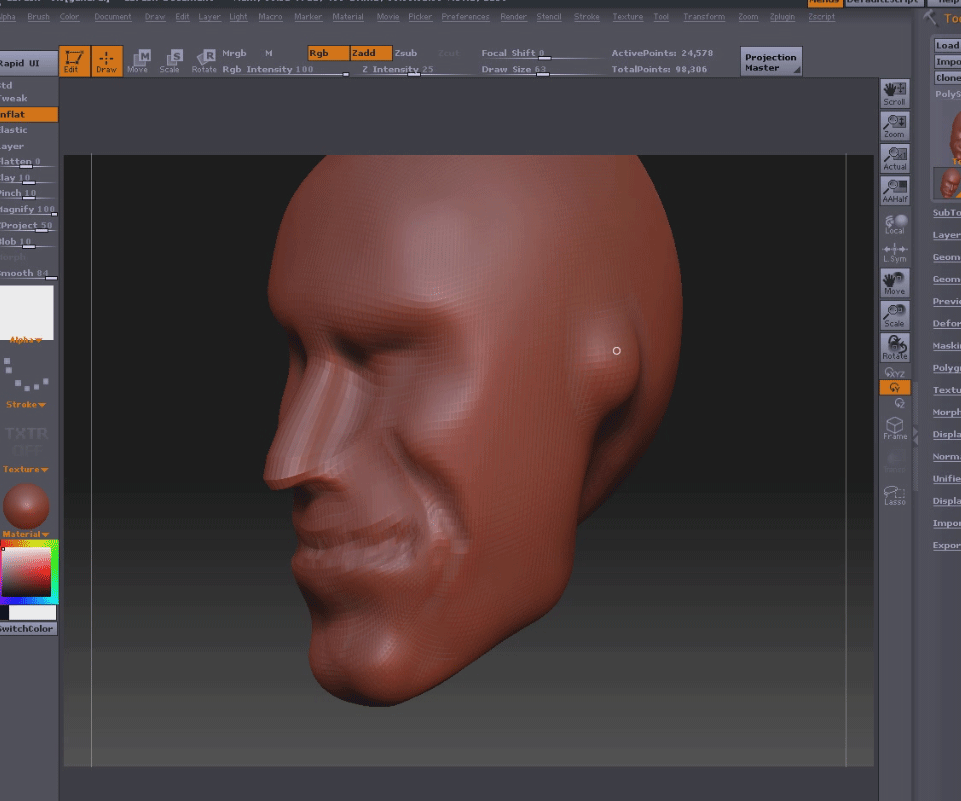Activate the Lasso selection icon
961x801 pixels.
pos(894,495)
